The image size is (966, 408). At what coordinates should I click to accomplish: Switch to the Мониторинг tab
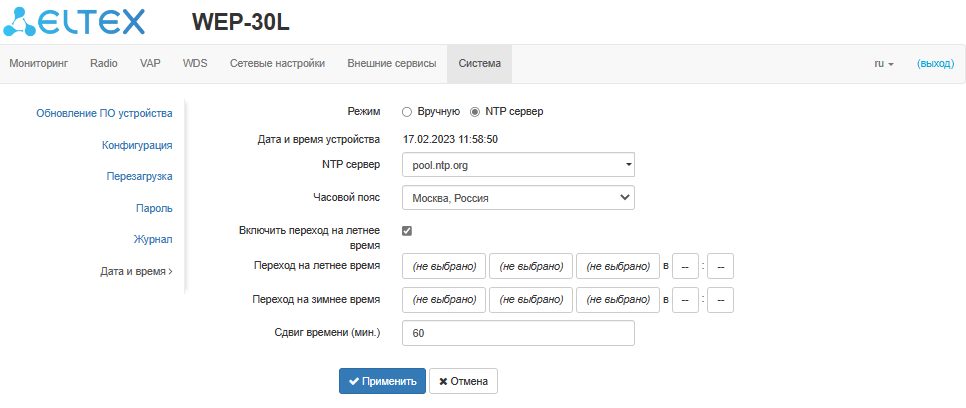[x=38, y=63]
